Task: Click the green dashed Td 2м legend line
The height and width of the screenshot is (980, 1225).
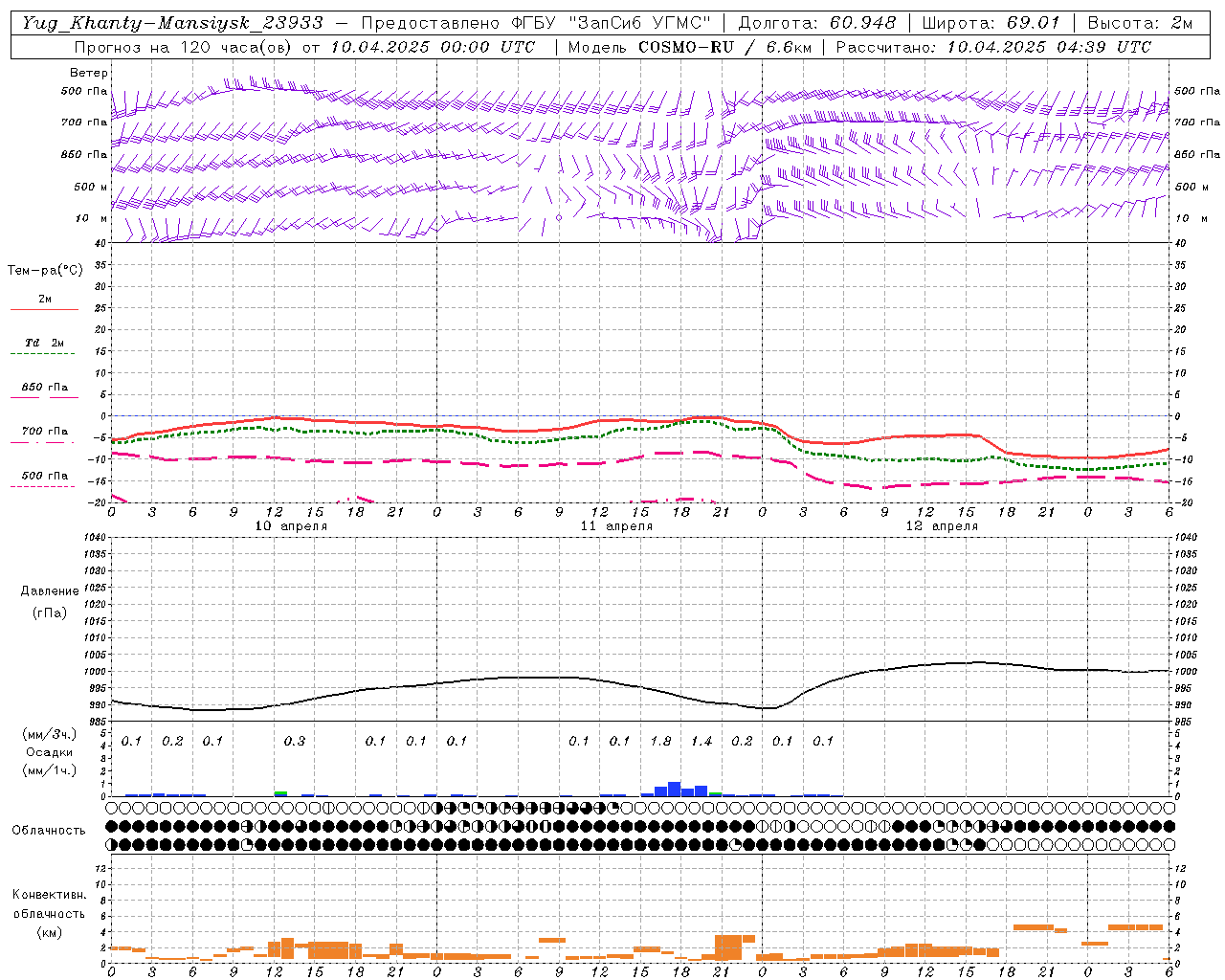Action: click(42, 353)
